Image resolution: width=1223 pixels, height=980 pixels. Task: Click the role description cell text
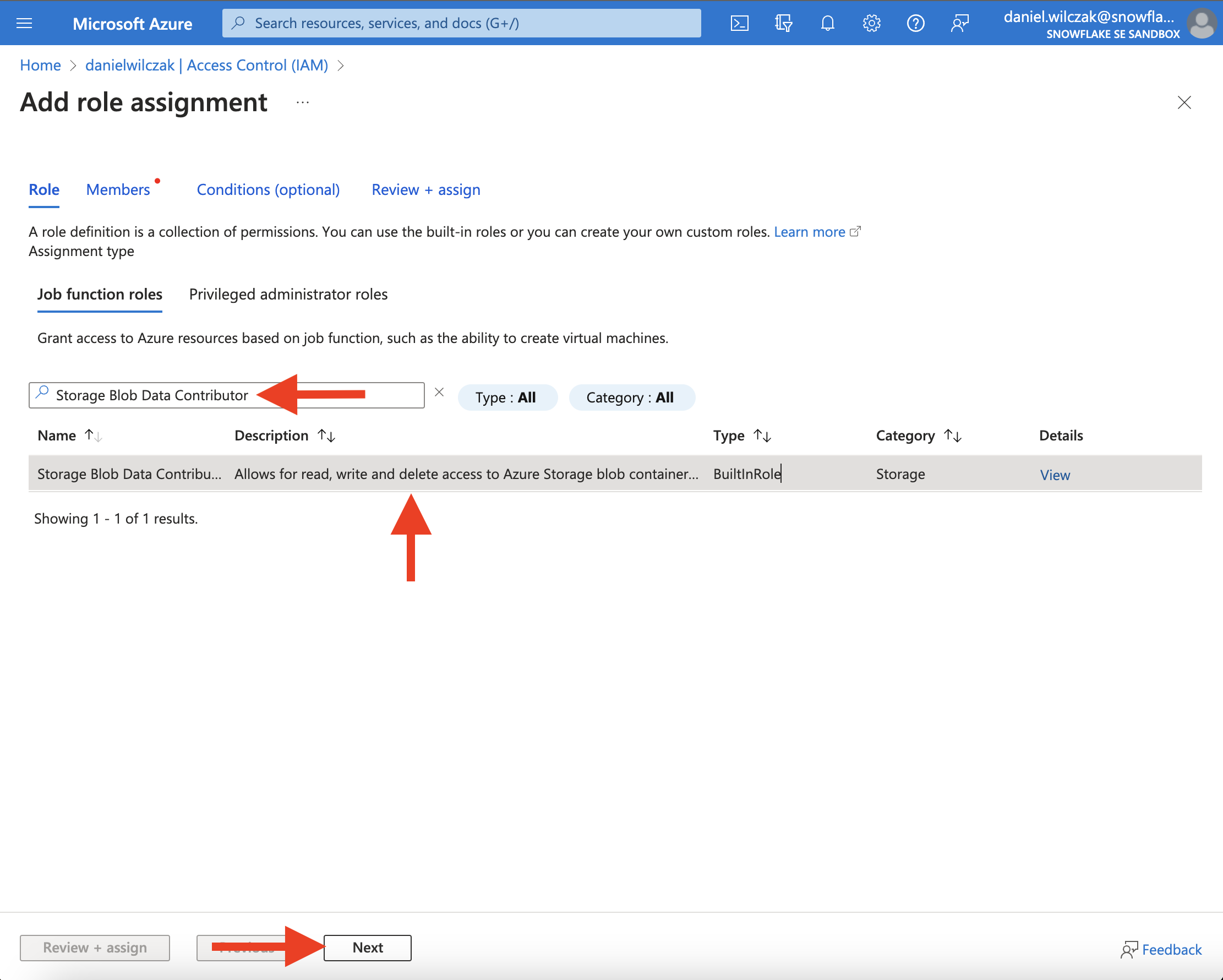[466, 474]
